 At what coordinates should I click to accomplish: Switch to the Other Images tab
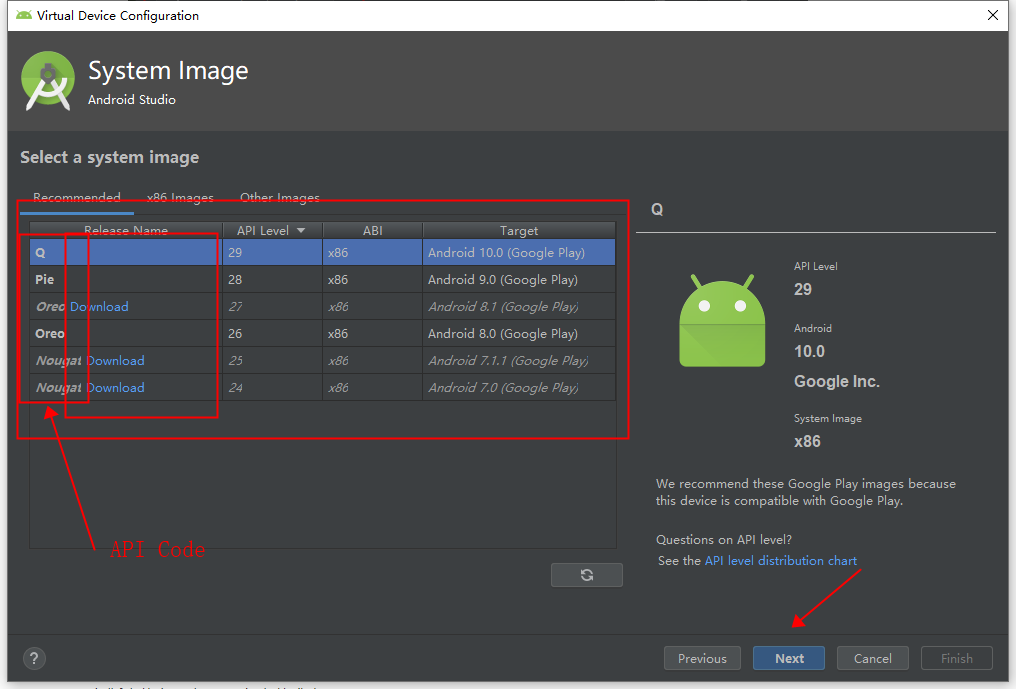[280, 197]
